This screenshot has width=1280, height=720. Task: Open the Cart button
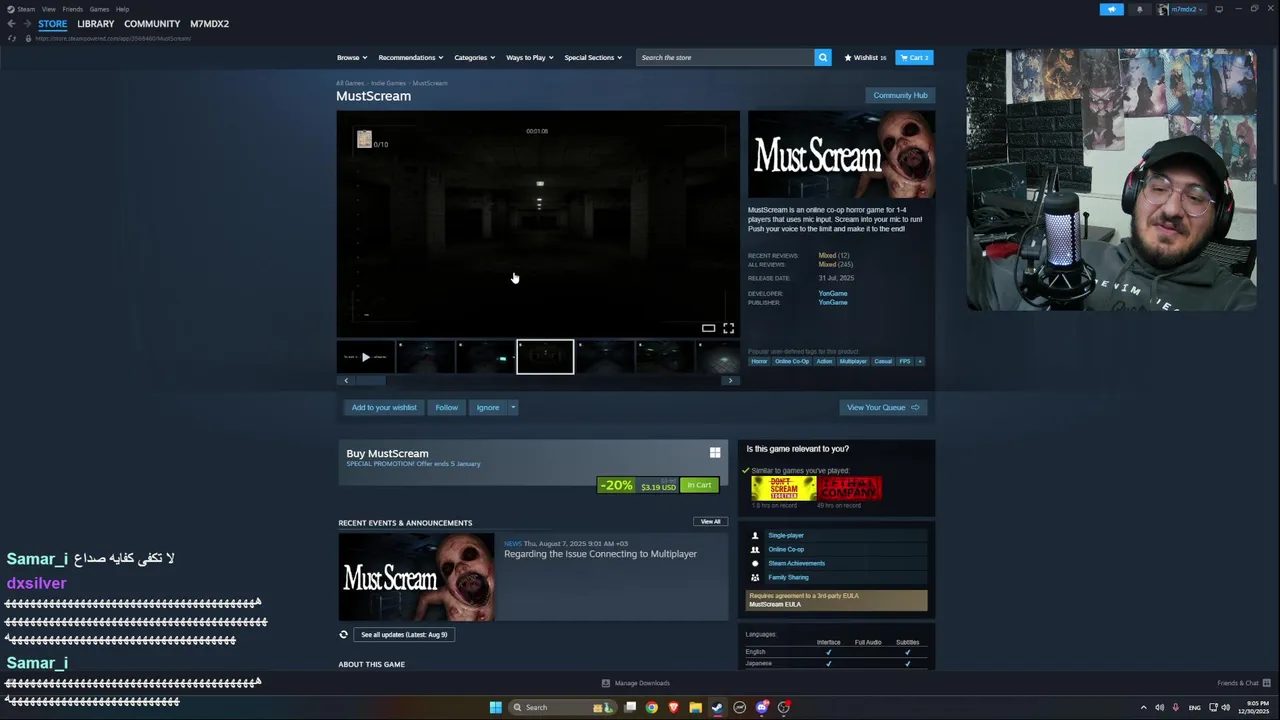(914, 57)
